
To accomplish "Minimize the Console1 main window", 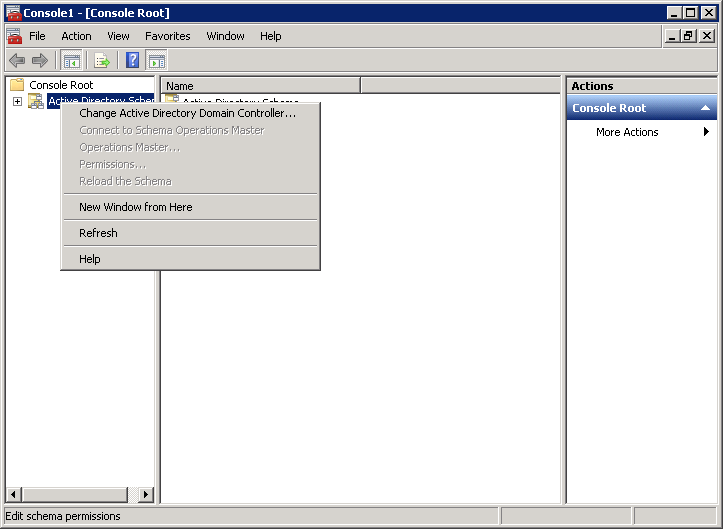I will pos(674,13).
